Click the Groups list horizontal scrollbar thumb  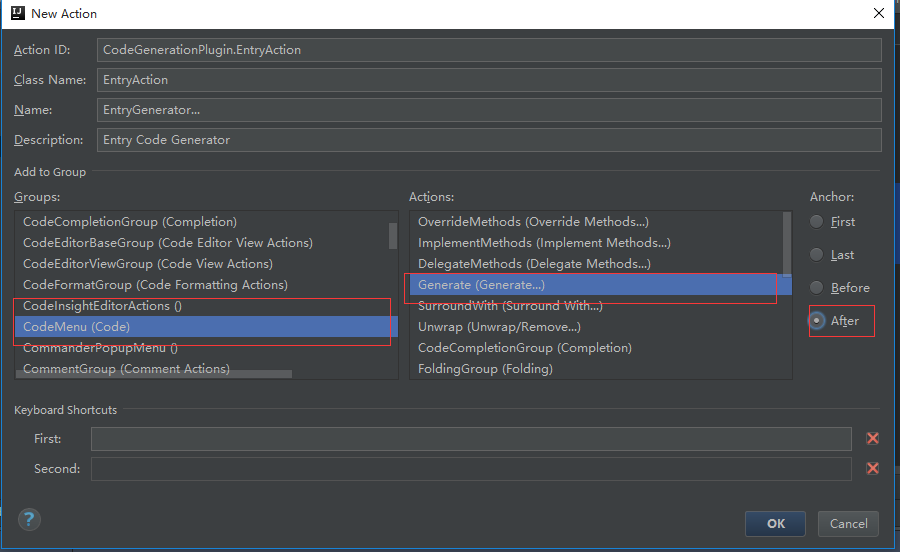(x=154, y=374)
